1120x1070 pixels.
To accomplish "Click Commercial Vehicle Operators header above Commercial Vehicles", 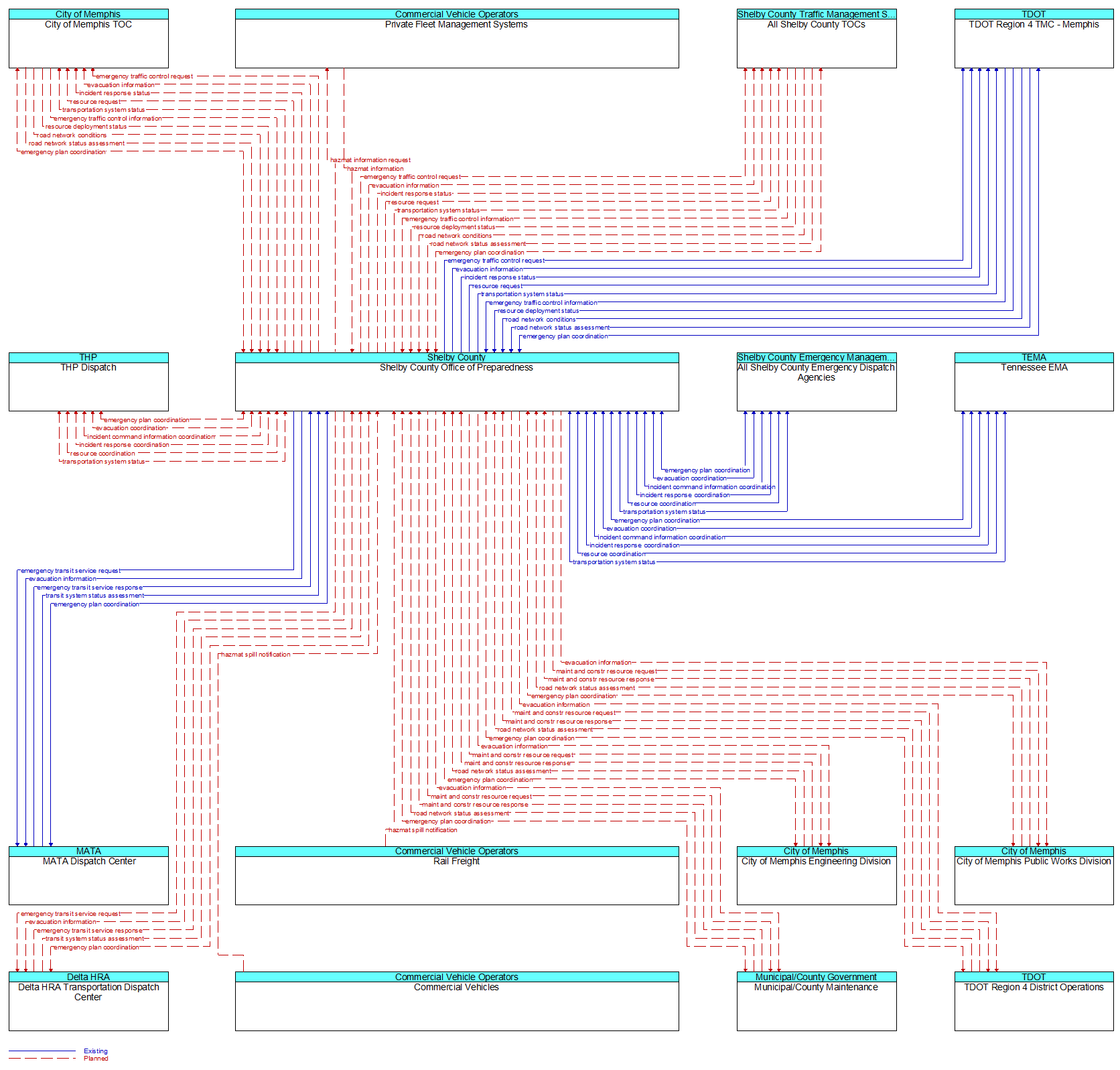I will 457,977.
